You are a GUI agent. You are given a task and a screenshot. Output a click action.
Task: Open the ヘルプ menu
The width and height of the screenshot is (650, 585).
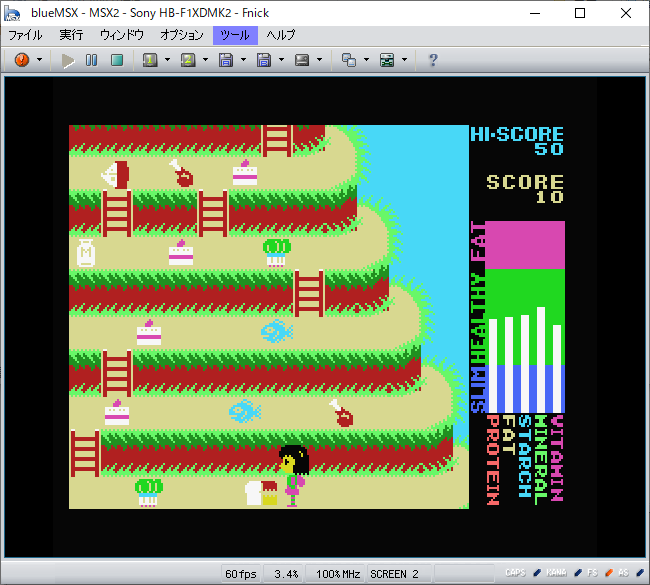click(x=281, y=35)
